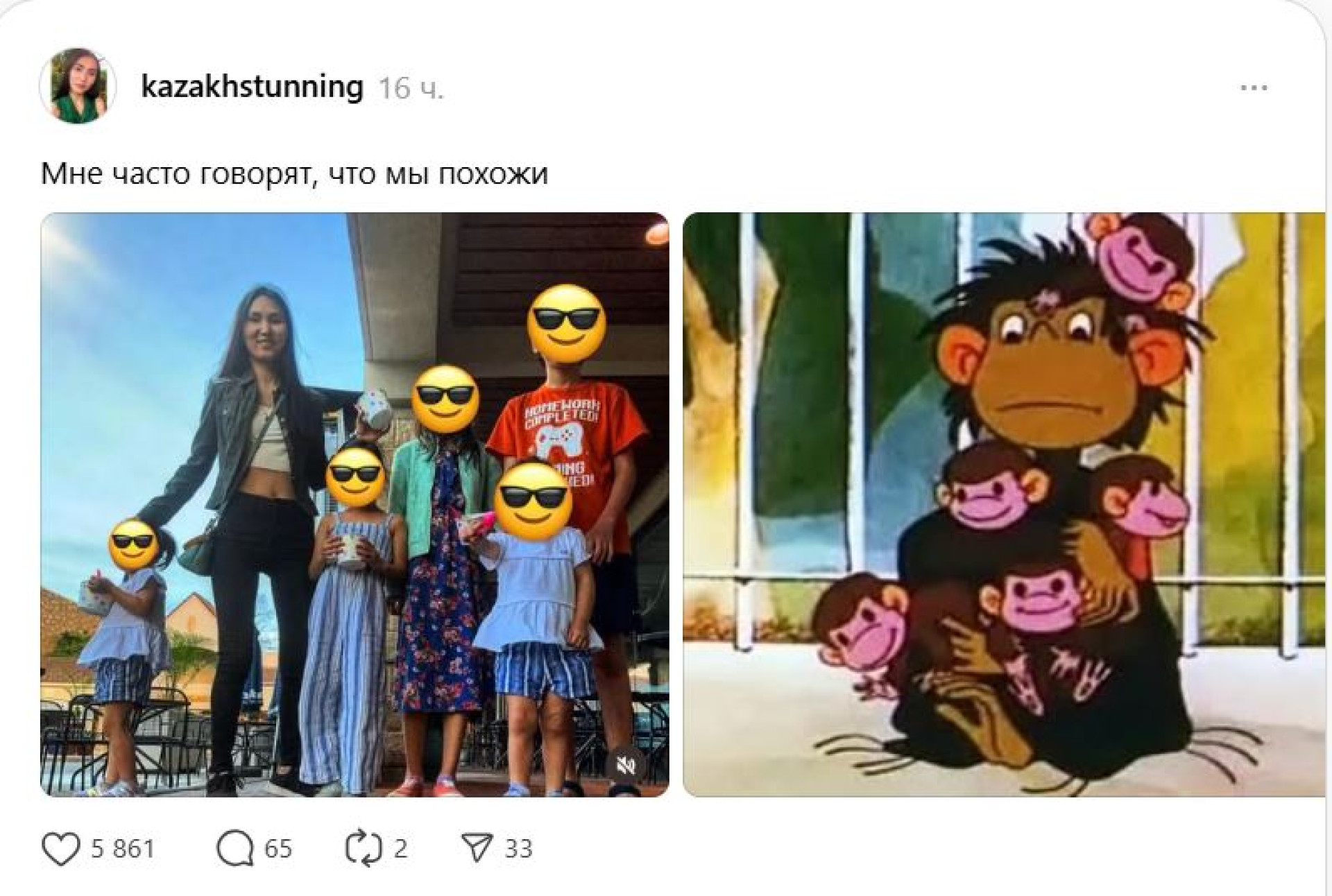Select the post text about looking alike
Image resolution: width=1332 pixels, height=896 pixels.
(x=295, y=173)
